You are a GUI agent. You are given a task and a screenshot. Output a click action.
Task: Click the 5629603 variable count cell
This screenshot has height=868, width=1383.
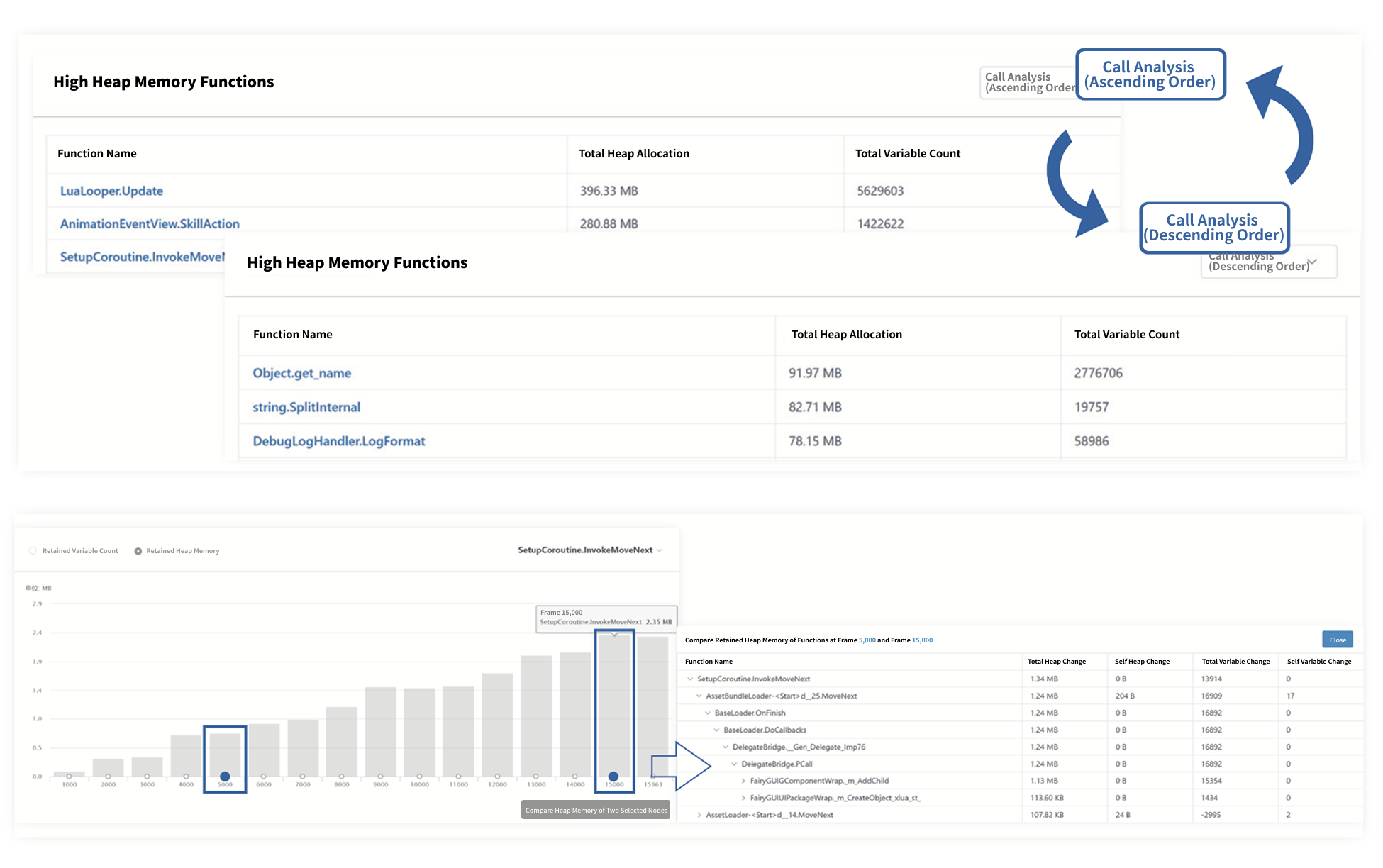tap(880, 191)
